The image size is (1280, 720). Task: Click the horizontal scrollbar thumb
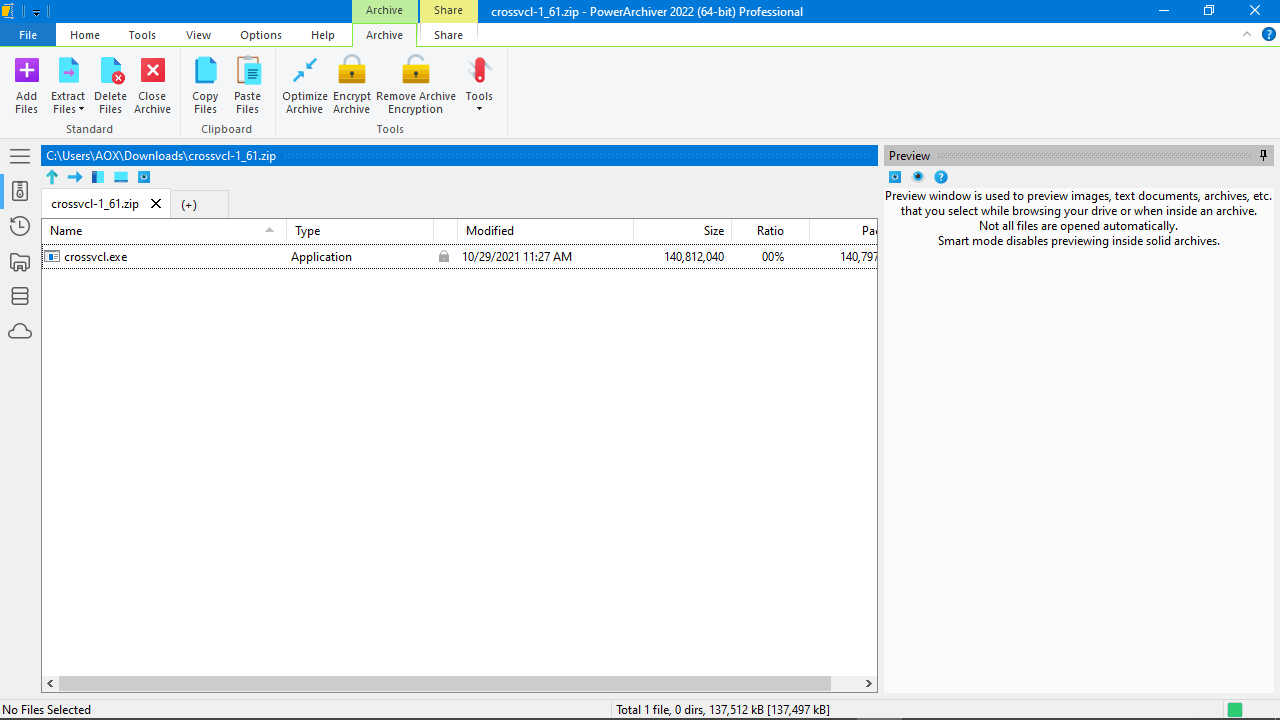tap(444, 684)
